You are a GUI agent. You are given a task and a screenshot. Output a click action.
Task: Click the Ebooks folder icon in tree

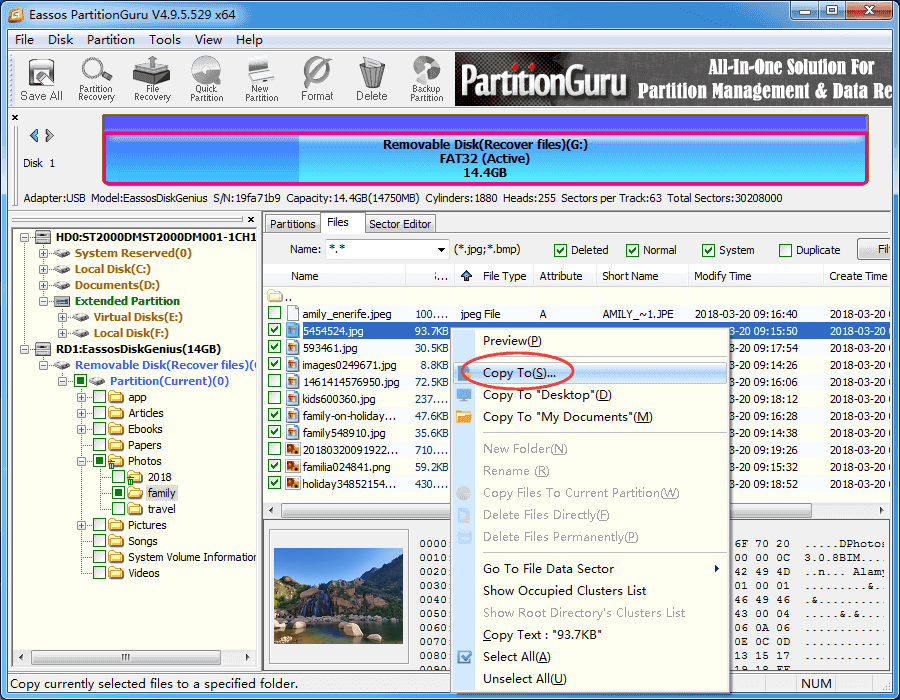coord(117,429)
